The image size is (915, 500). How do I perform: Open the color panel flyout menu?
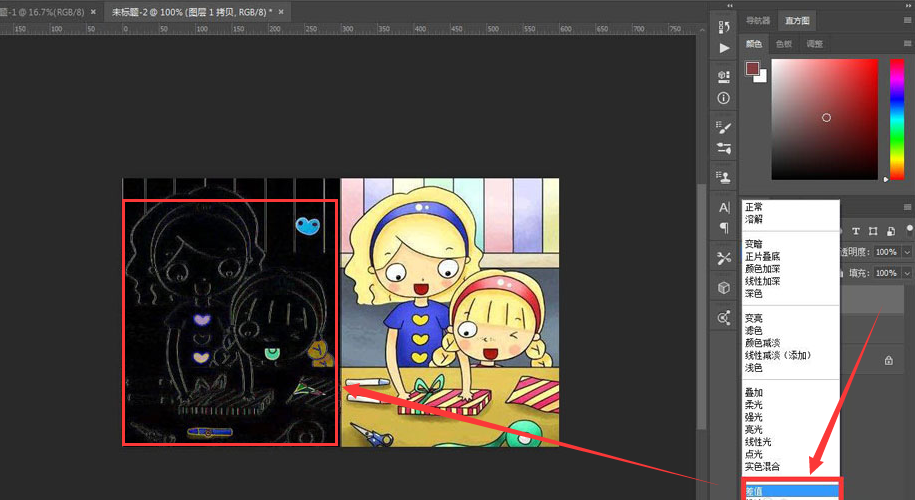[x=907, y=44]
